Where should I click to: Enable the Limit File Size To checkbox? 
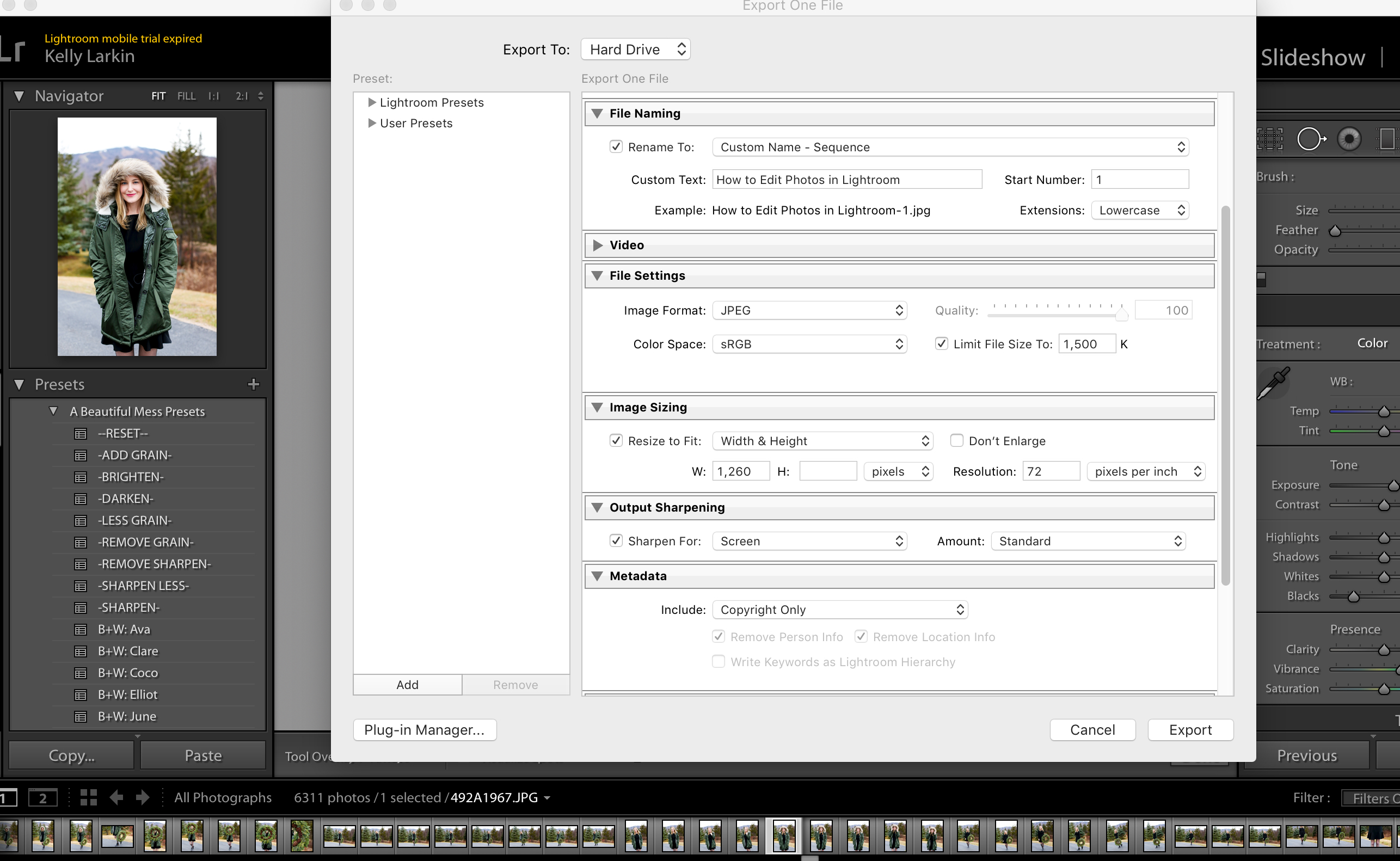pos(940,344)
